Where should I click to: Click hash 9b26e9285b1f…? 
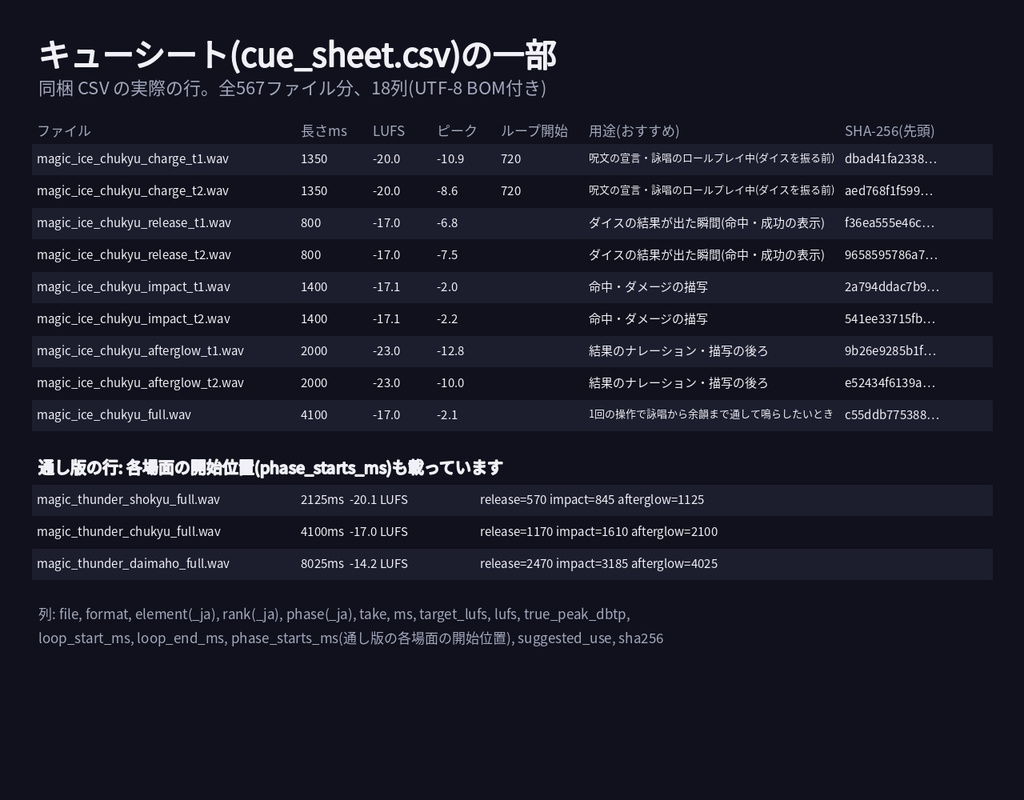point(890,351)
